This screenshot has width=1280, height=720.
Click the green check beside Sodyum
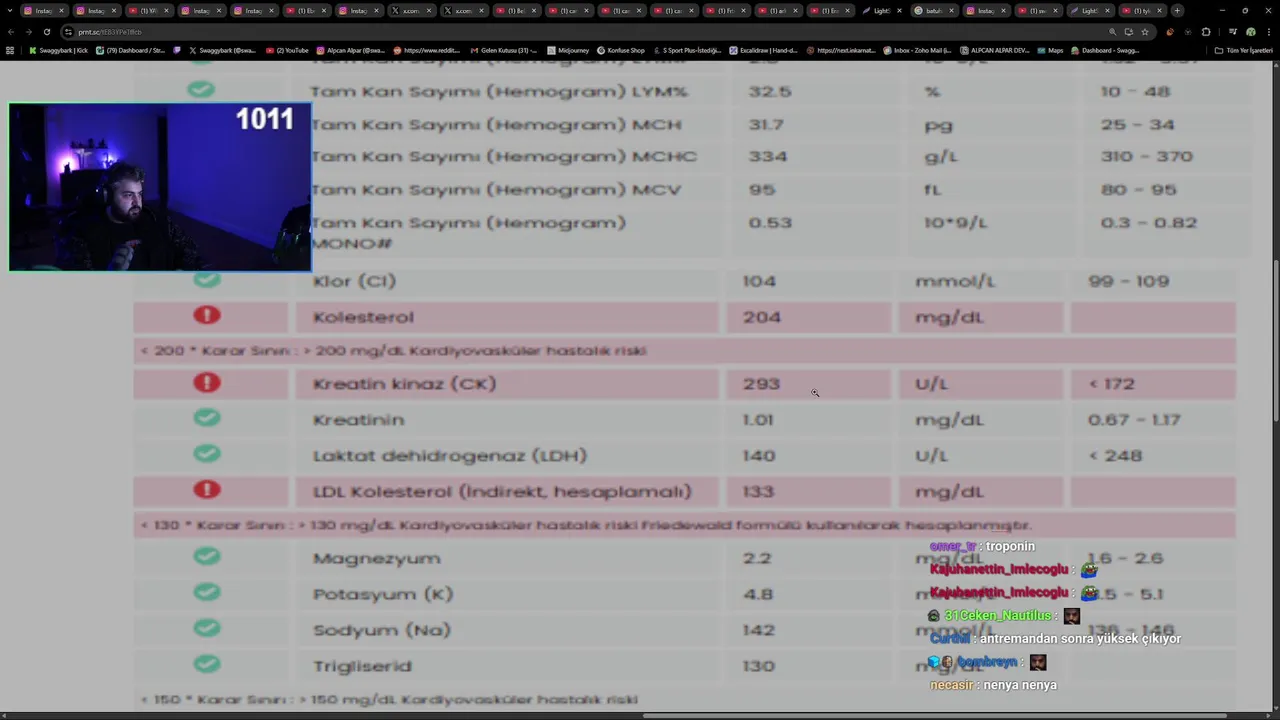pyautogui.click(x=207, y=628)
